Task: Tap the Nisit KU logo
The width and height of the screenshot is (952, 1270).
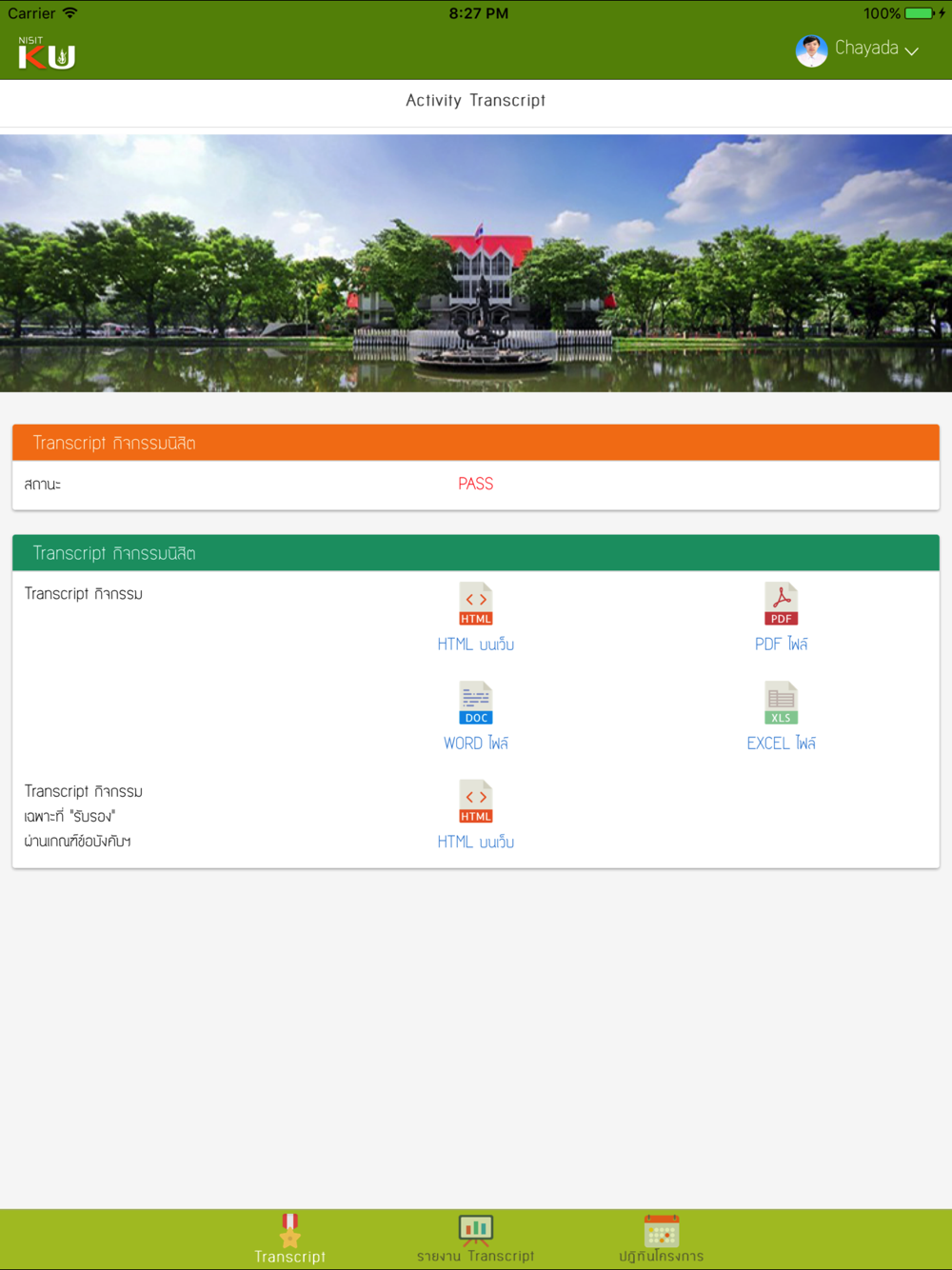Action: point(47,53)
